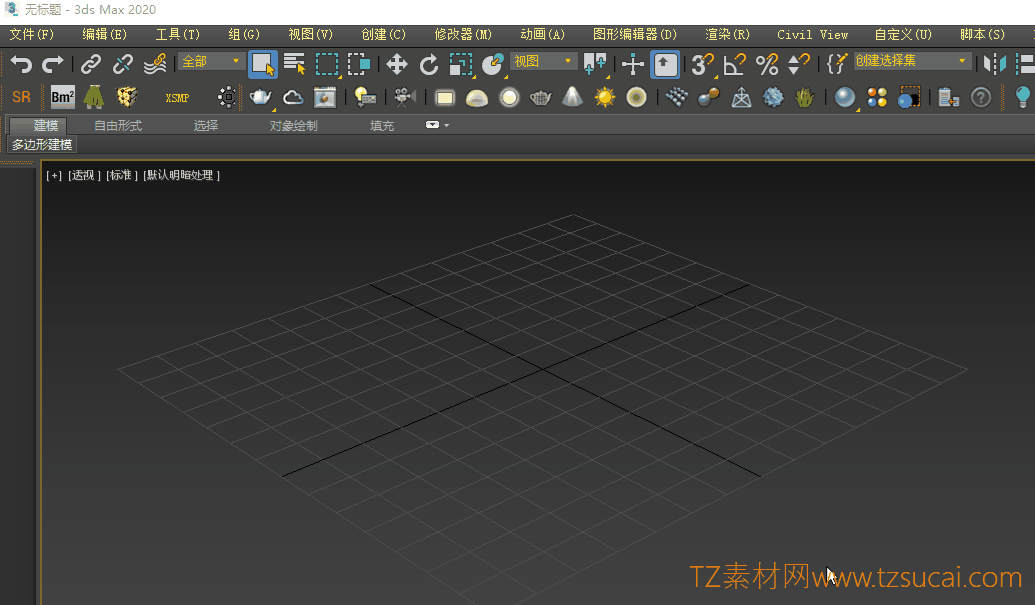Screen dimensions: 1035x605
Task: Switch to the 自由形式 ribbon tab
Action: click(x=118, y=126)
